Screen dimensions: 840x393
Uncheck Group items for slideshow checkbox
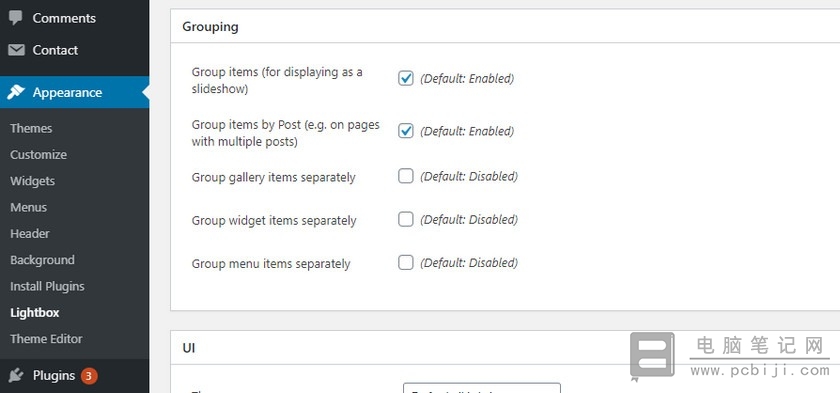[406, 78]
